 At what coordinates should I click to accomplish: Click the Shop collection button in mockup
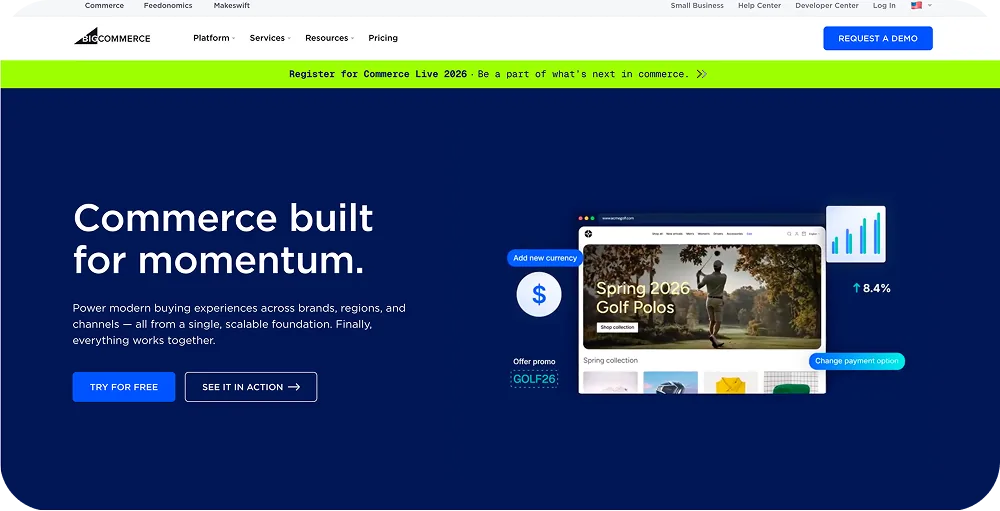pyautogui.click(x=617, y=327)
